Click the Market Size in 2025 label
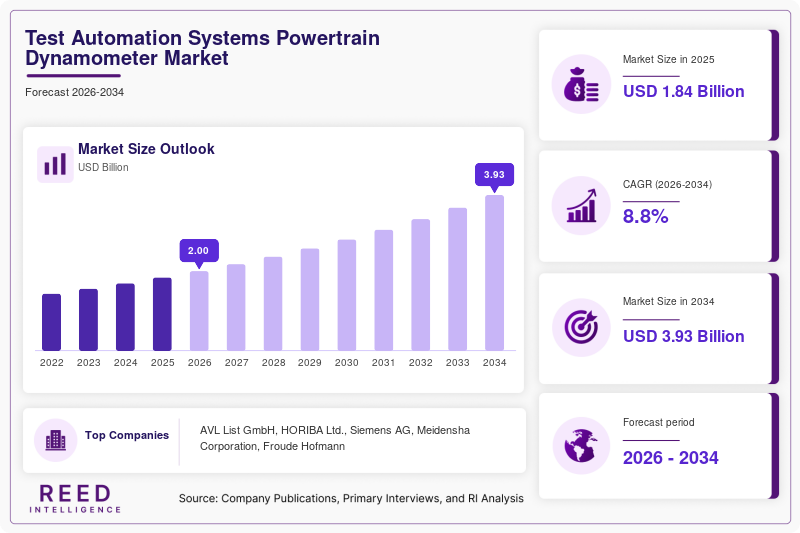The image size is (800, 533). (668, 60)
